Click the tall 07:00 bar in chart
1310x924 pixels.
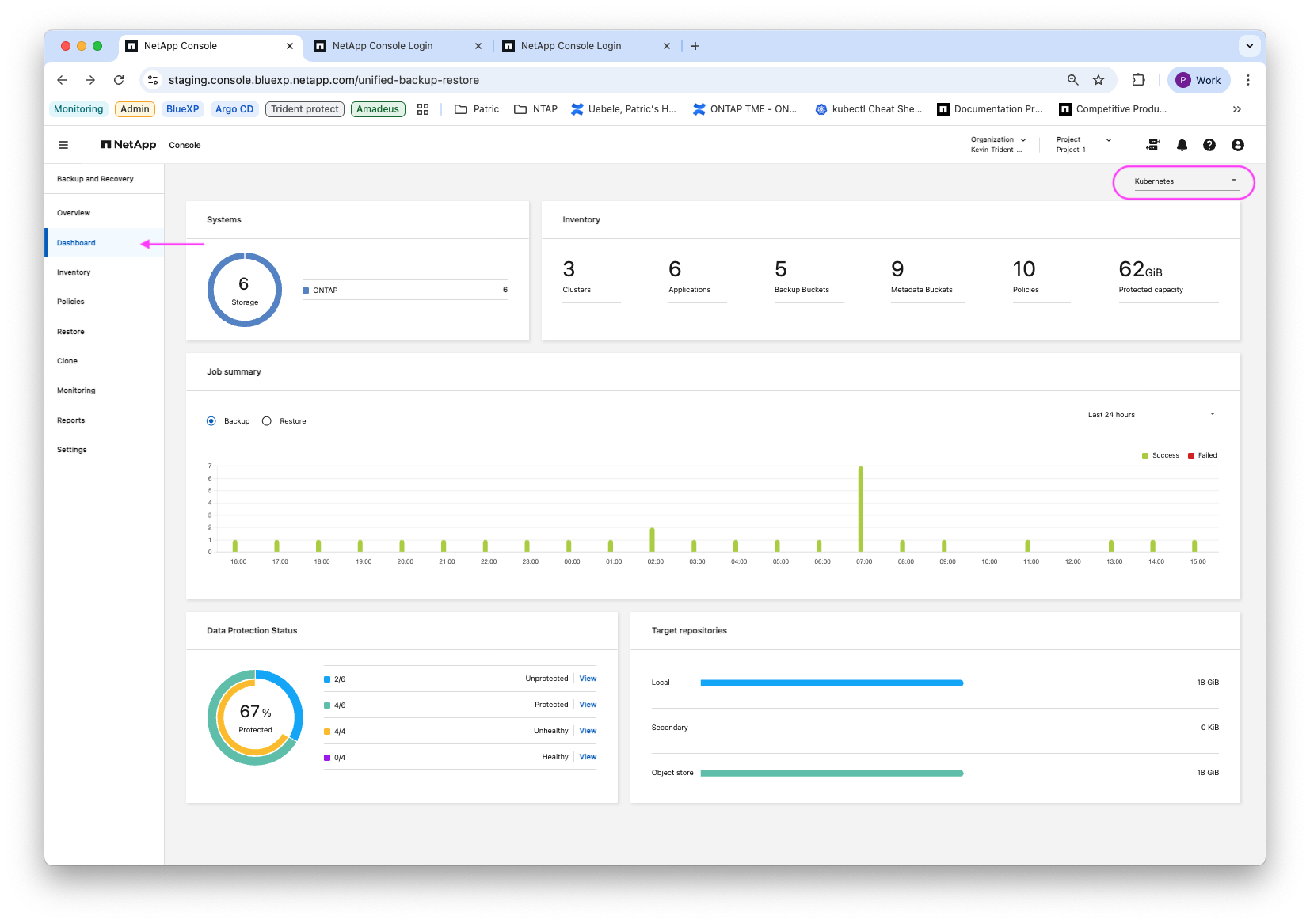(x=861, y=509)
